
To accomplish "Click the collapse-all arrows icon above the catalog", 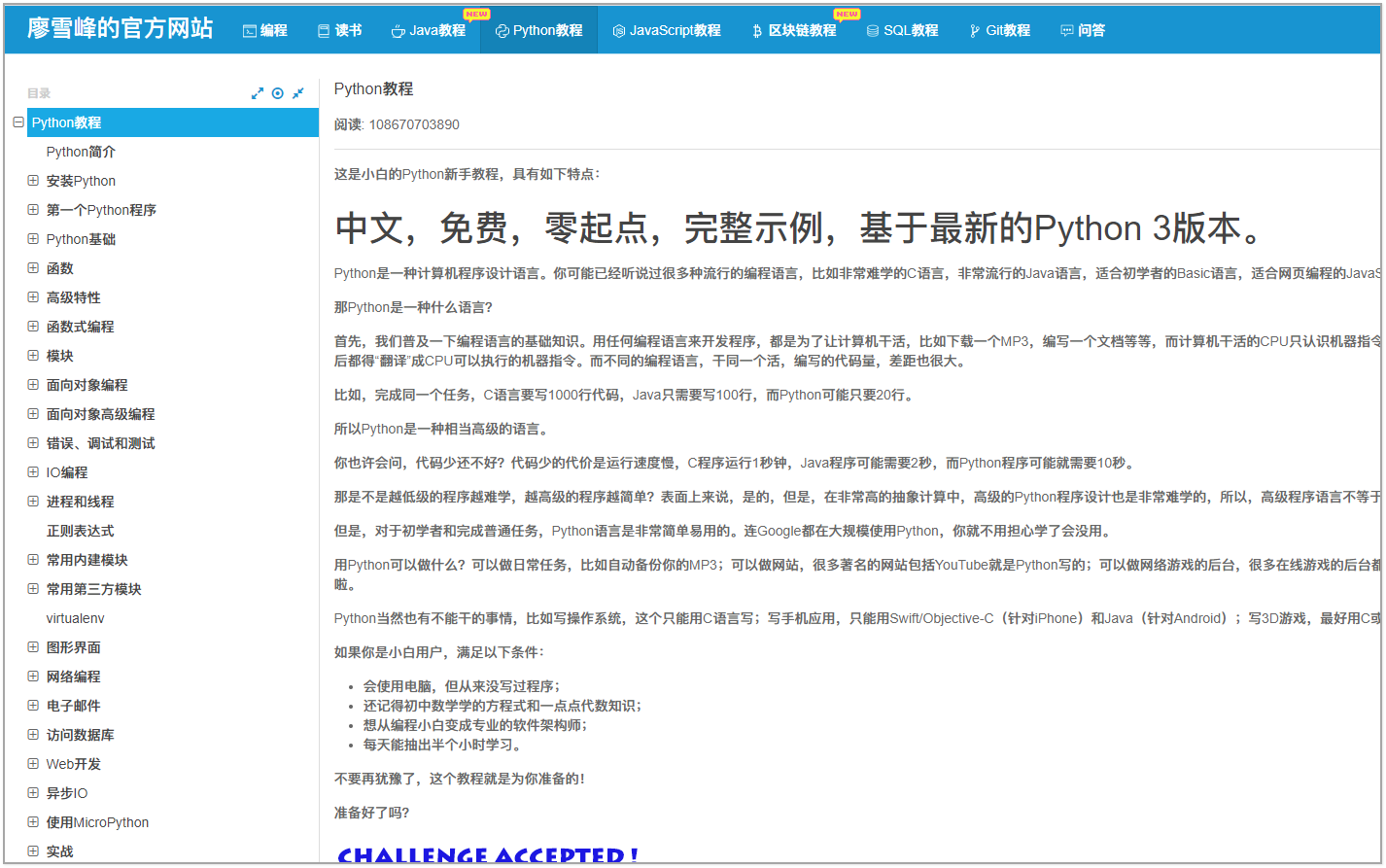I will 298,93.
